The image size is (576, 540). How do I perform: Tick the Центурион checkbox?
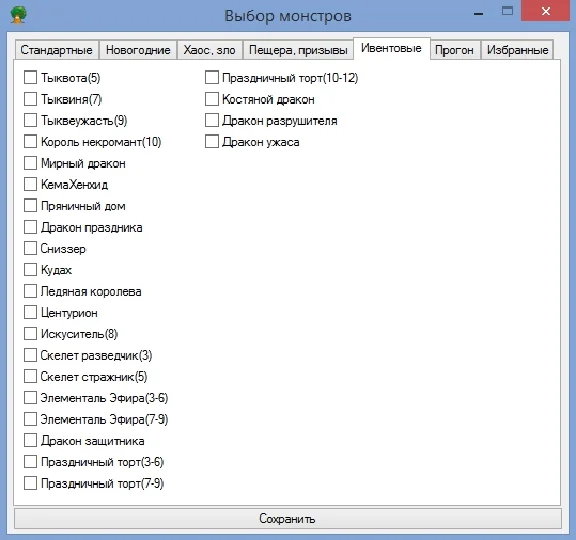[x=30, y=312]
